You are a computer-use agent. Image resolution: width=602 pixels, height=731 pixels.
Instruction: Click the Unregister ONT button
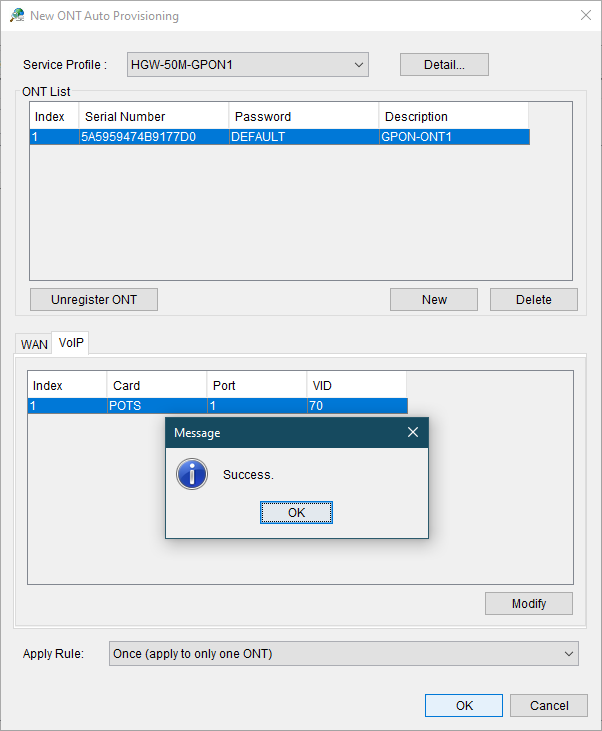coord(94,299)
